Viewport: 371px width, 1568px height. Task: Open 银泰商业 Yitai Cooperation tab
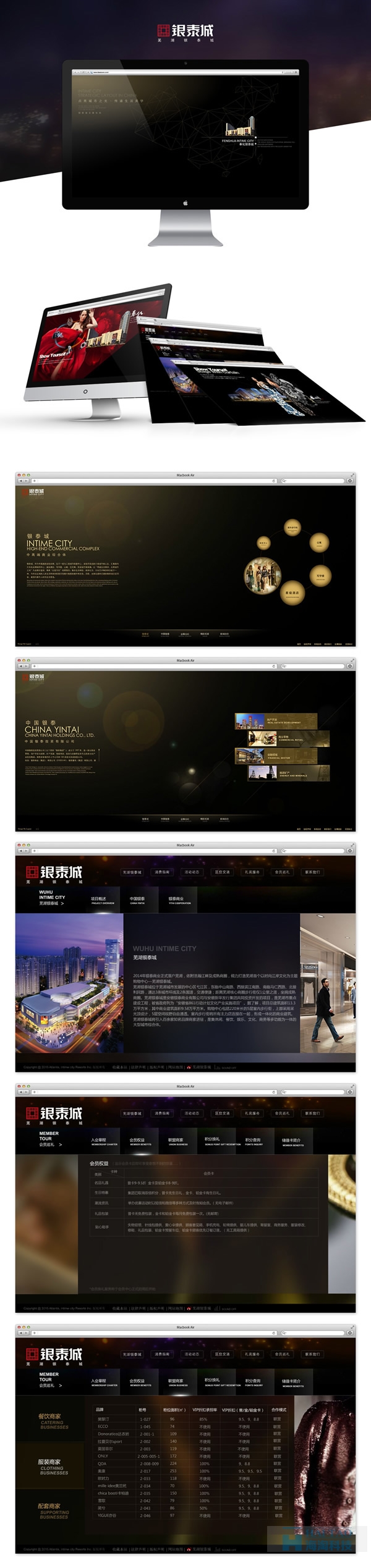[x=179, y=900]
